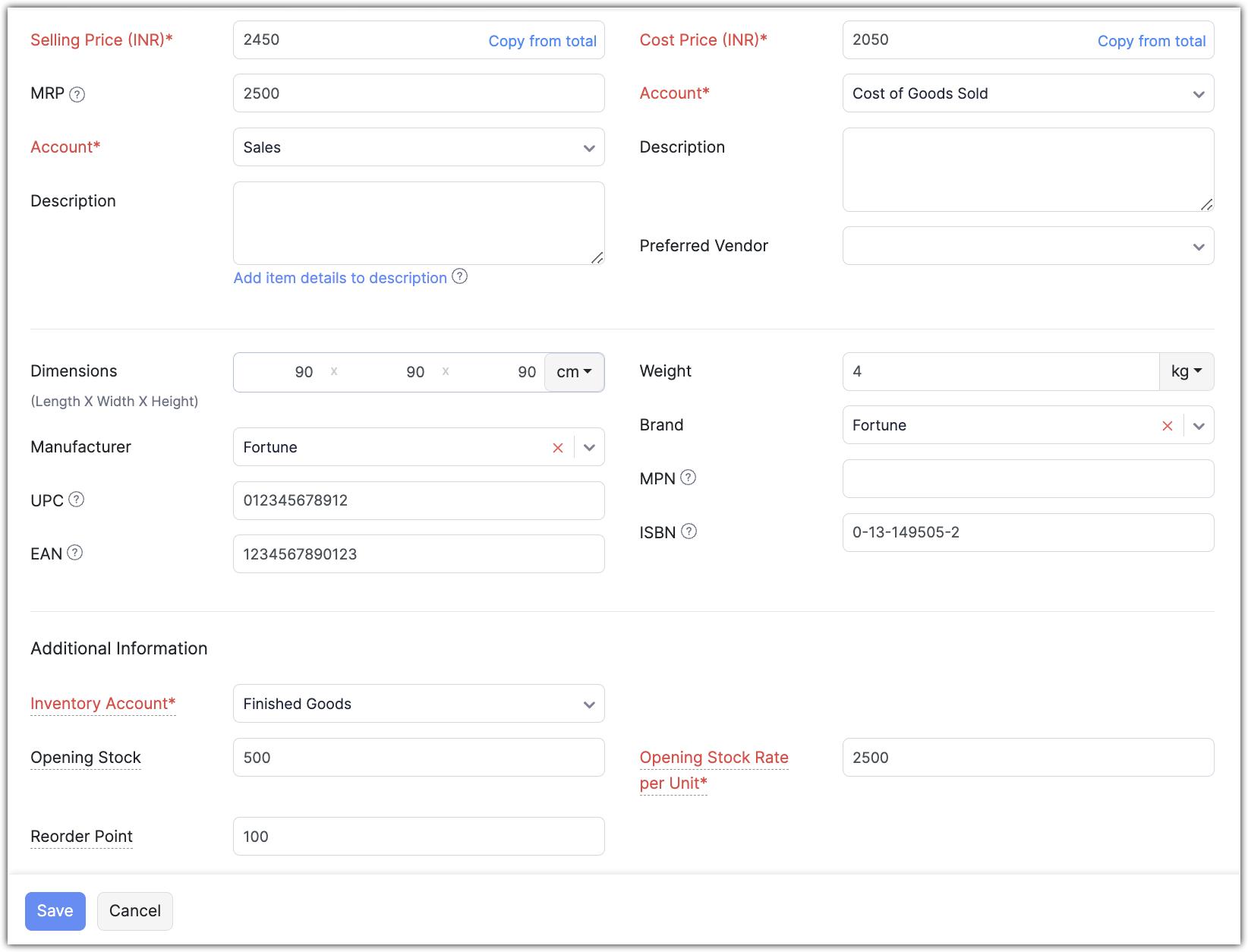Expand the Cost of Goods Sold dropdown

click(x=1199, y=94)
